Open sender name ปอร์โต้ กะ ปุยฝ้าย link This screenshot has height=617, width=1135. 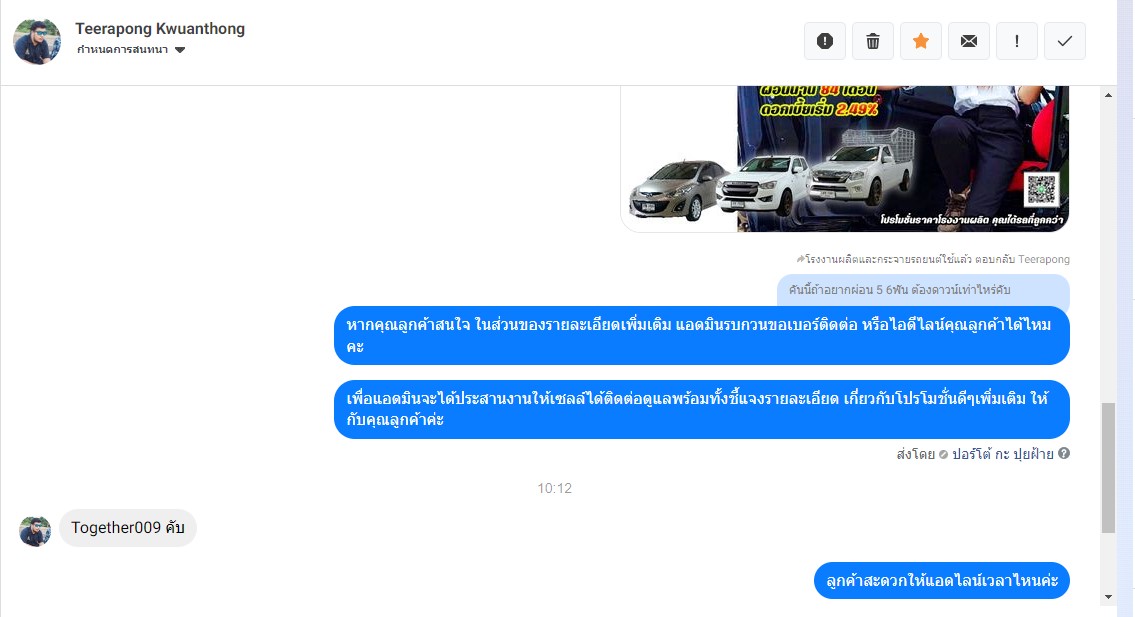pyautogui.click(x=1003, y=454)
